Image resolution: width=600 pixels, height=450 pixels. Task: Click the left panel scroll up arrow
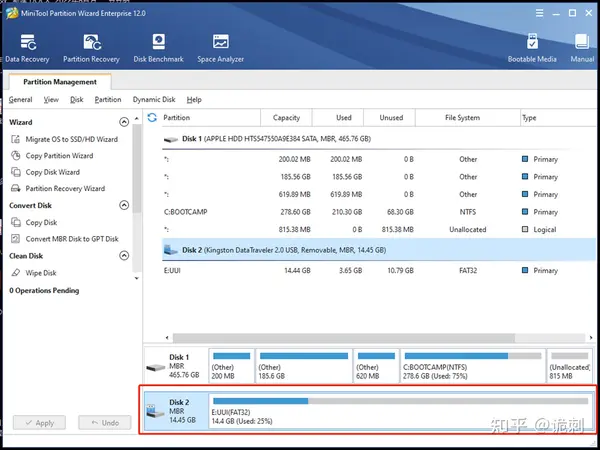137,118
